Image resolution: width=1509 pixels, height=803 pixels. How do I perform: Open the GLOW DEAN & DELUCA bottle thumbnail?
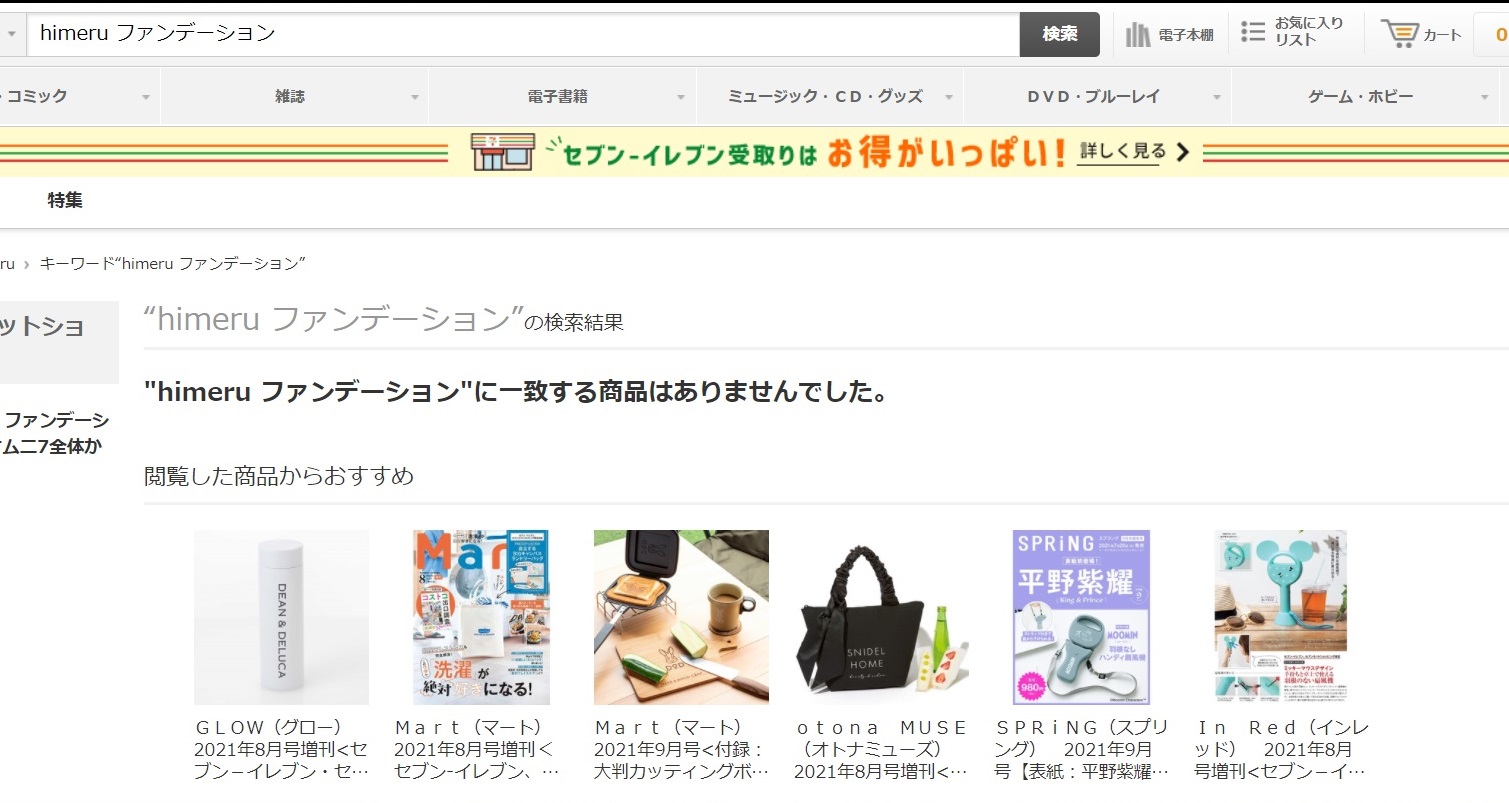[281, 617]
